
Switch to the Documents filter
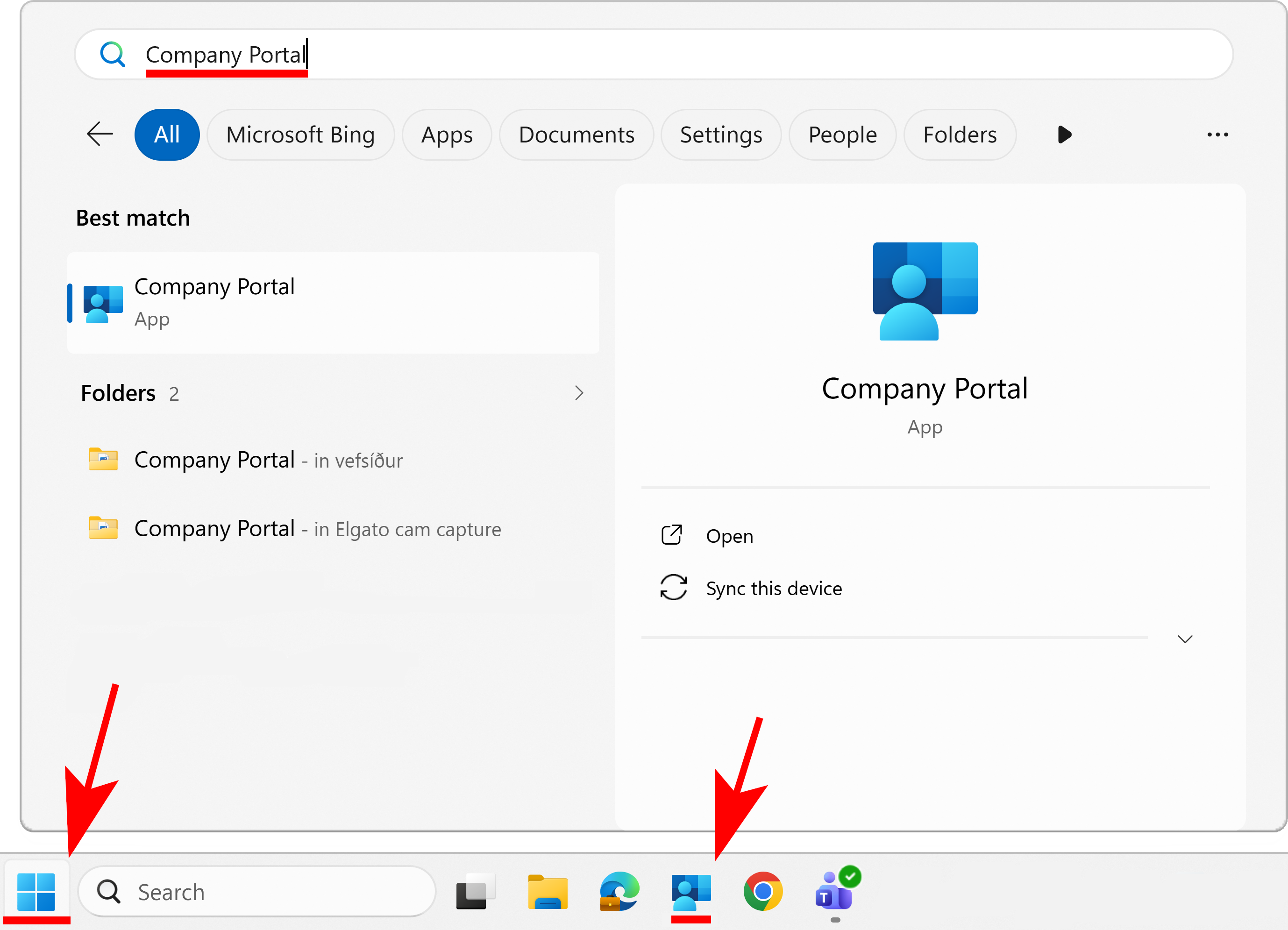coord(576,135)
